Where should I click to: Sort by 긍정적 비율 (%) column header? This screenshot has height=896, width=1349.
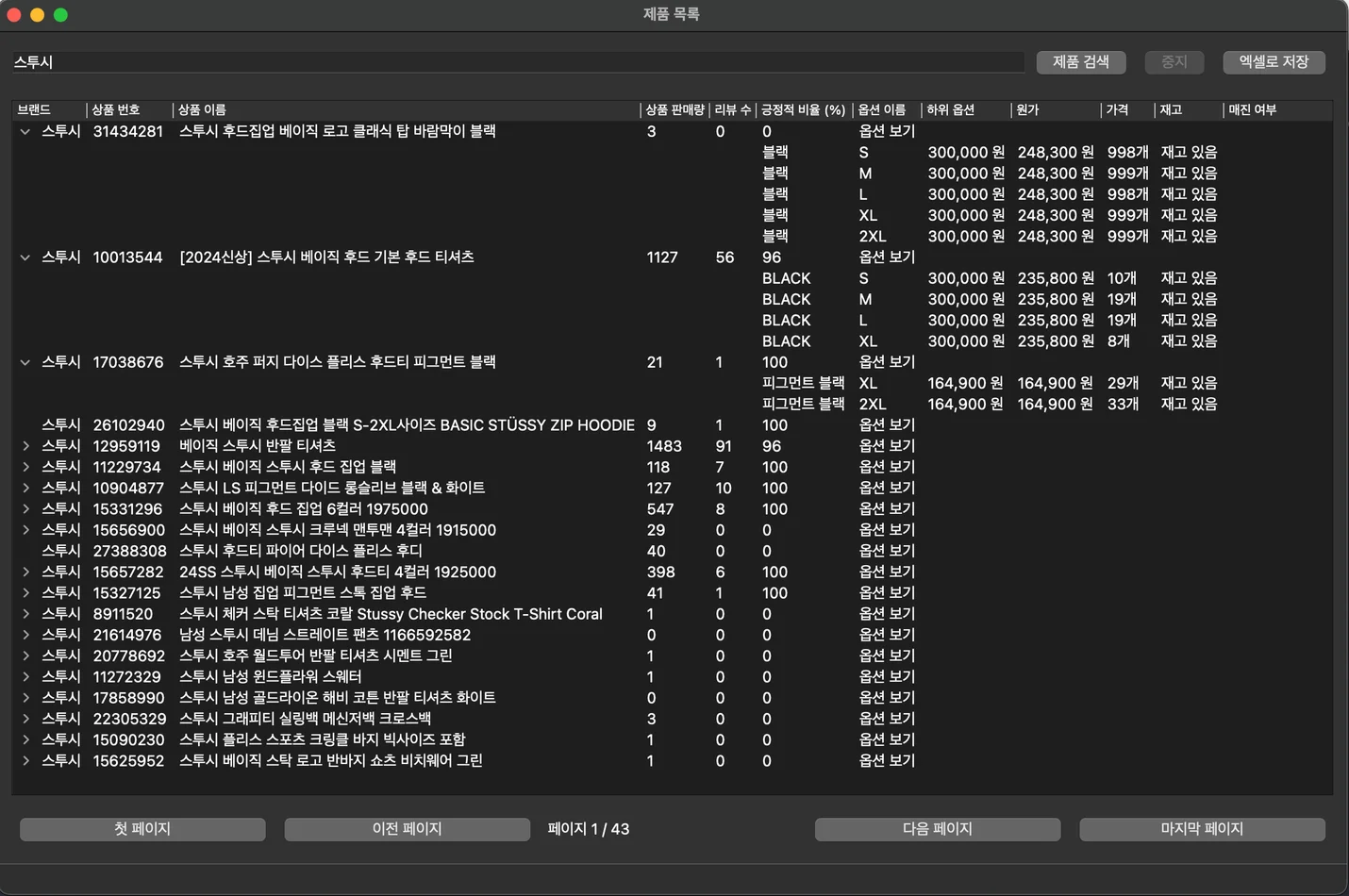click(x=804, y=110)
